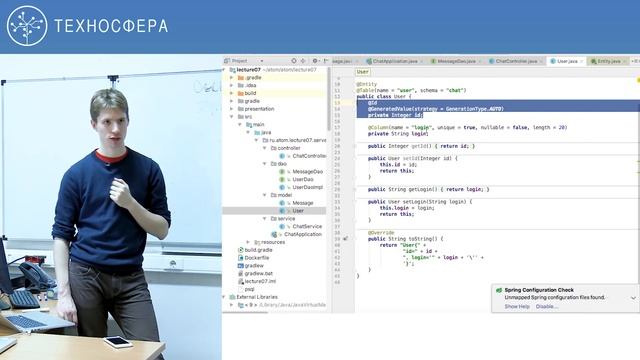Click the User breadcrumb in editor
This screenshot has width=640, height=360.
[362, 72]
